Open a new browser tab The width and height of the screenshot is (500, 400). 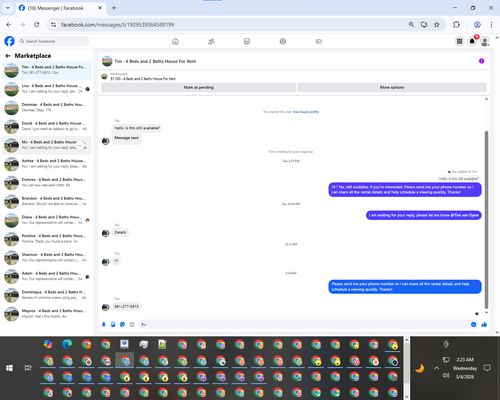114,8
